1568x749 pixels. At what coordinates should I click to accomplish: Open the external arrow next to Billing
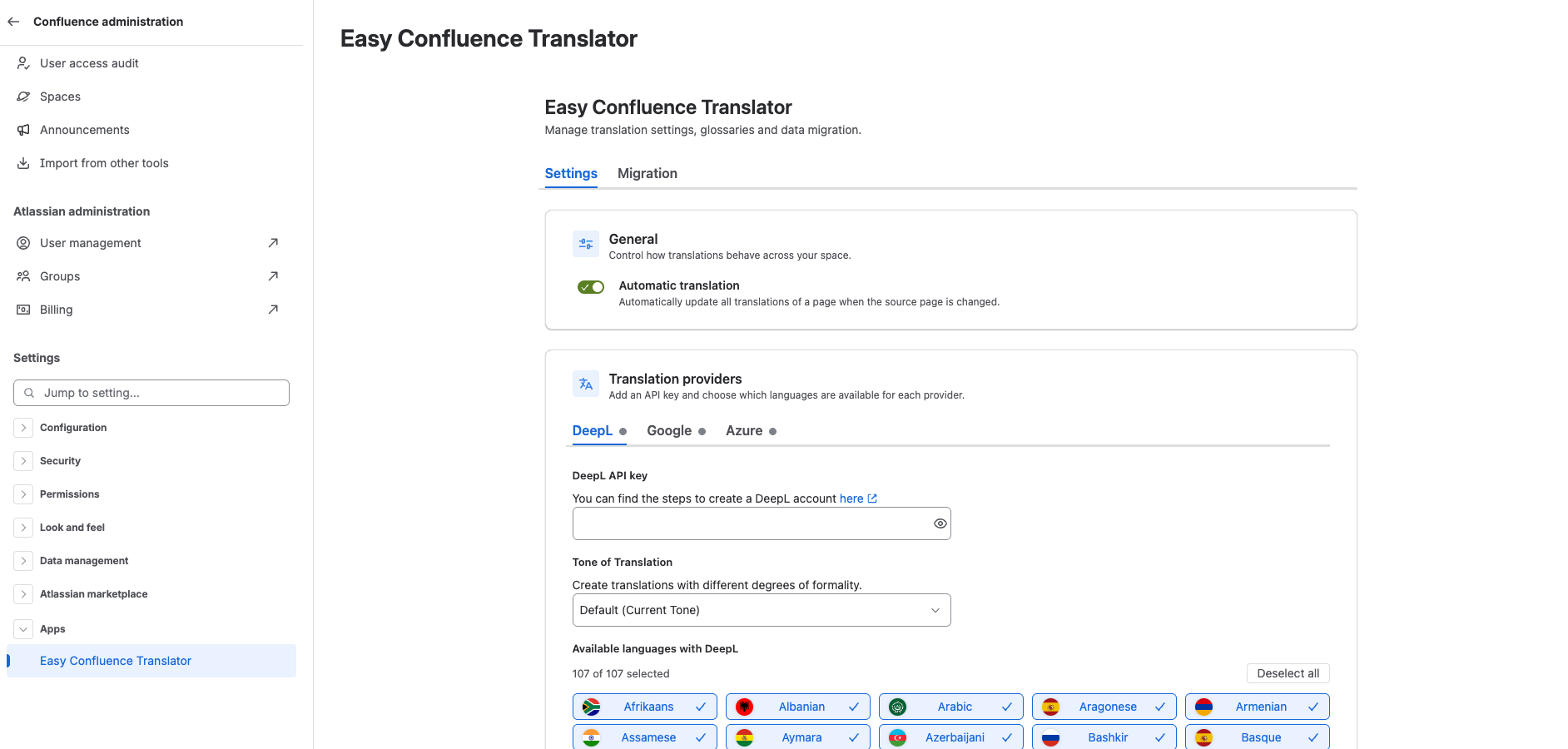[273, 310]
